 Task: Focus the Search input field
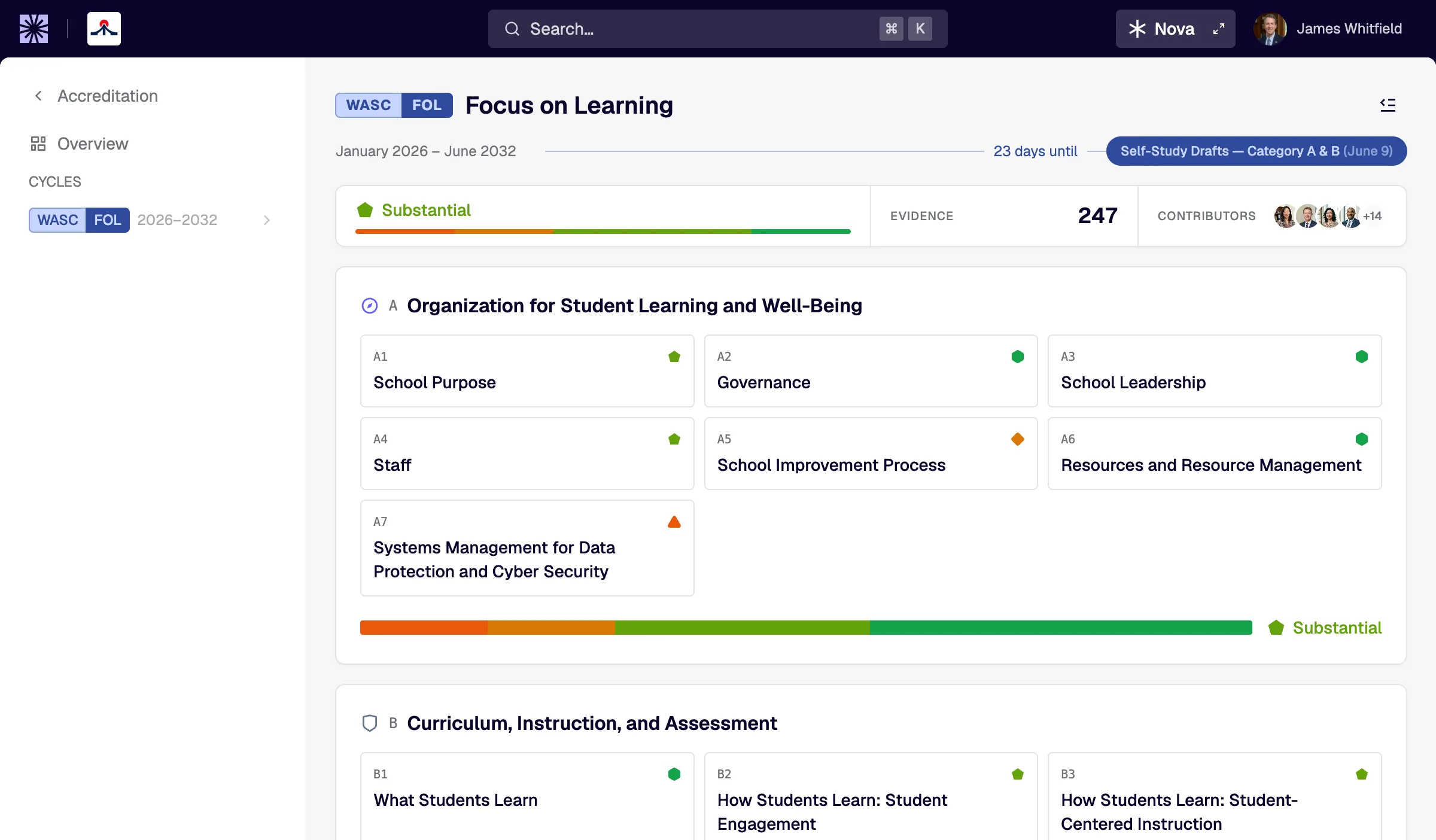717,29
